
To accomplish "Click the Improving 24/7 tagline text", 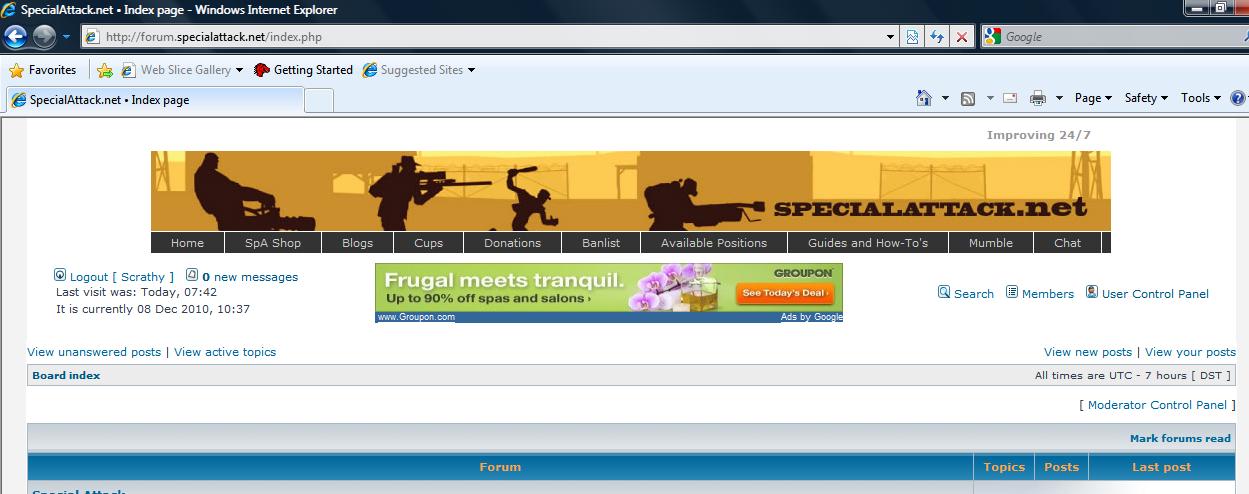I will [x=1039, y=135].
